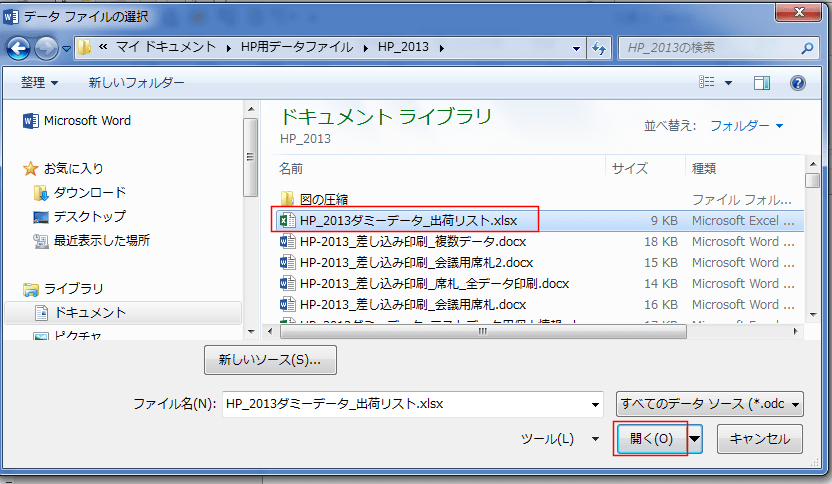The width and height of the screenshot is (832, 484).
Task: Open the file type filter dropdown
Action: tap(710, 404)
